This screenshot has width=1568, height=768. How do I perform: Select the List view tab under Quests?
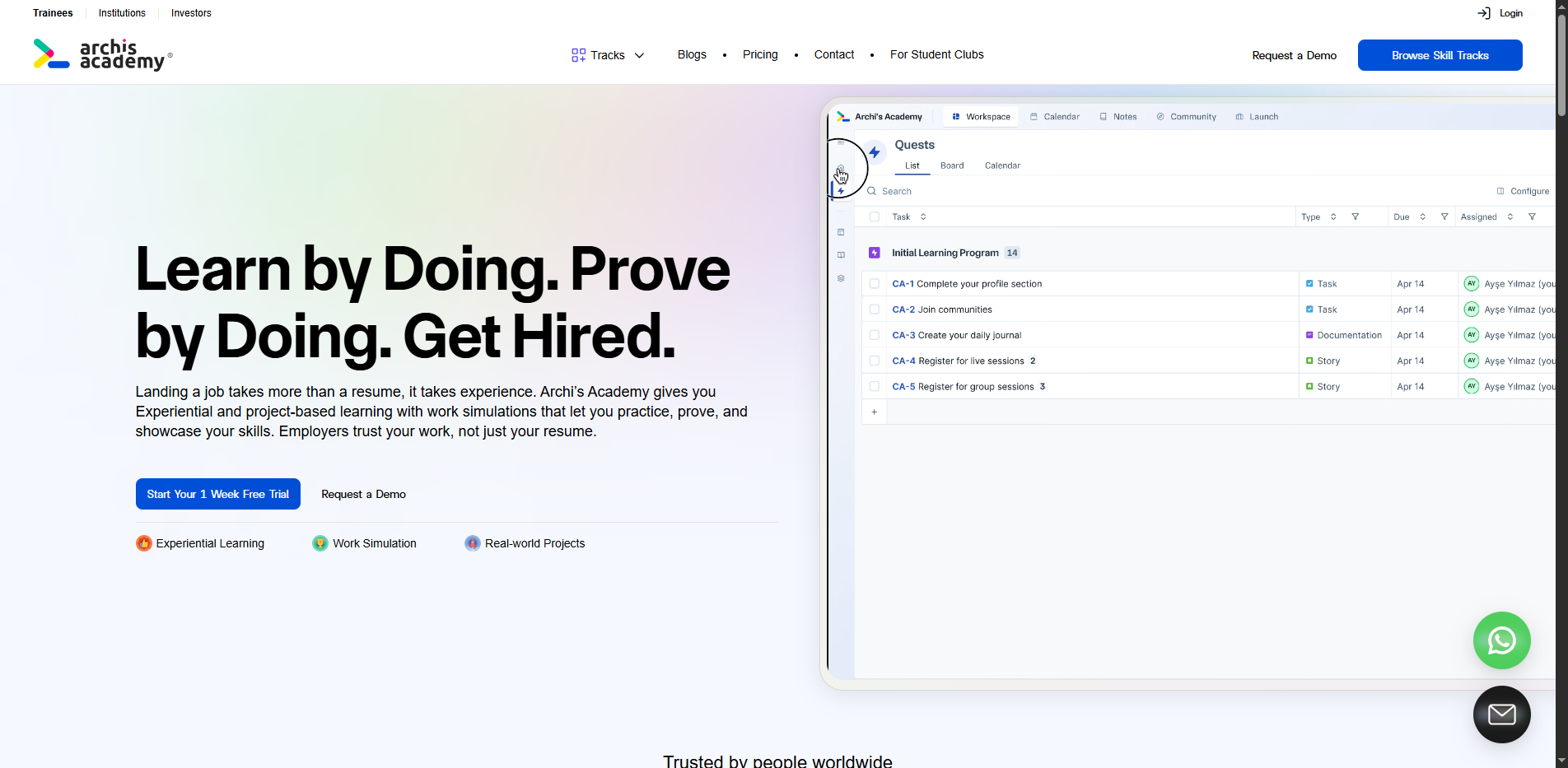coord(912,165)
